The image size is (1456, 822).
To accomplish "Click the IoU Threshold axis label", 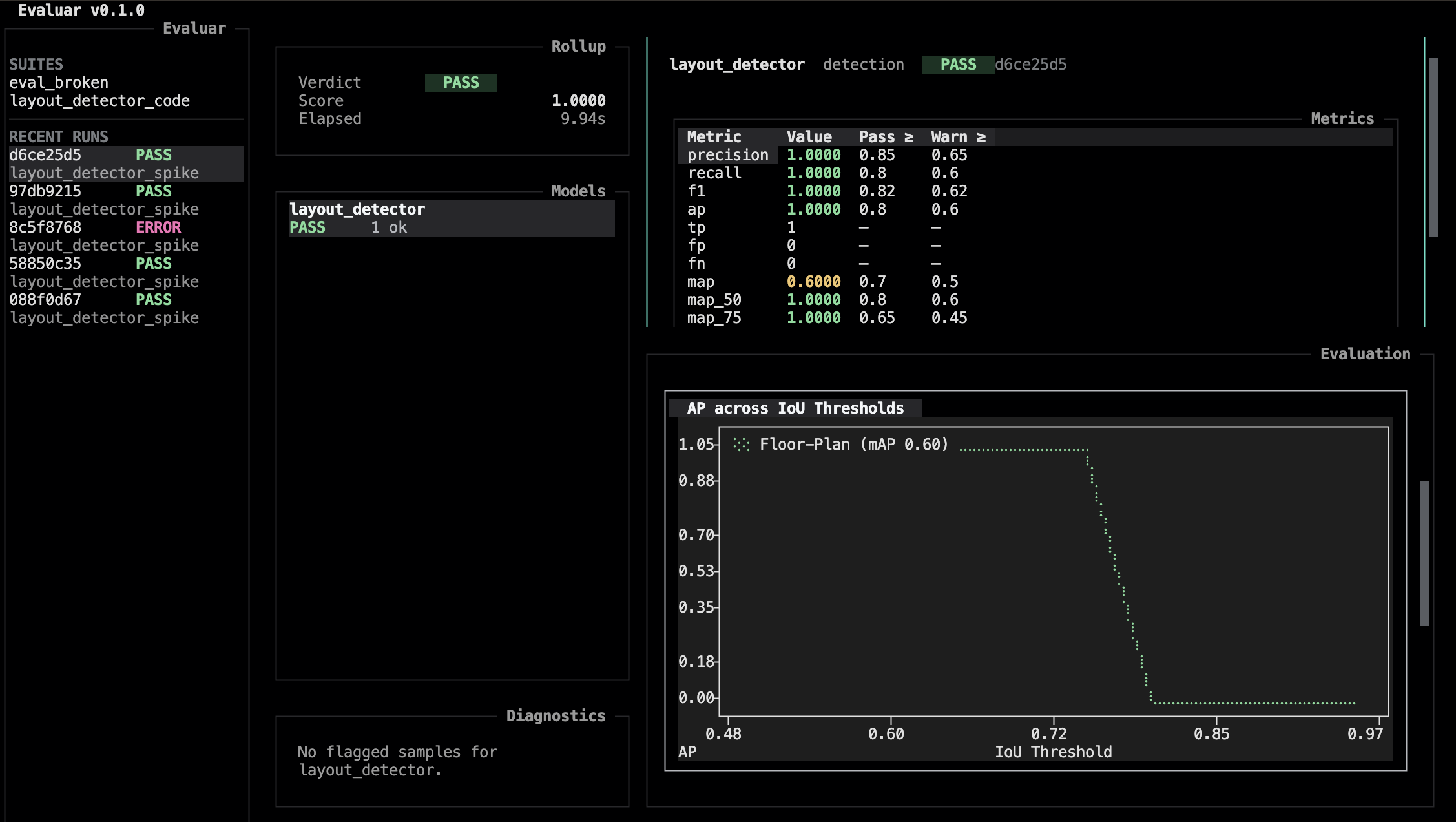I will click(1054, 752).
